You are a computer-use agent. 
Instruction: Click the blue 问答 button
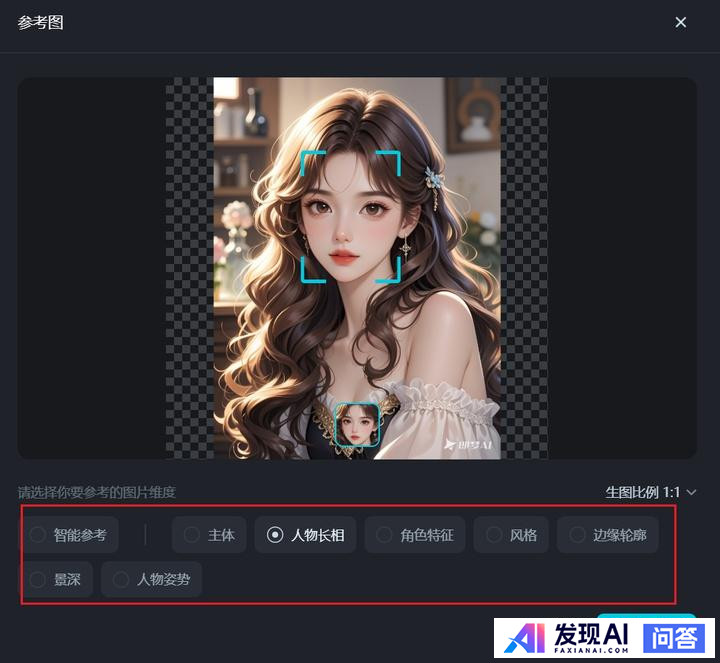[673, 638]
